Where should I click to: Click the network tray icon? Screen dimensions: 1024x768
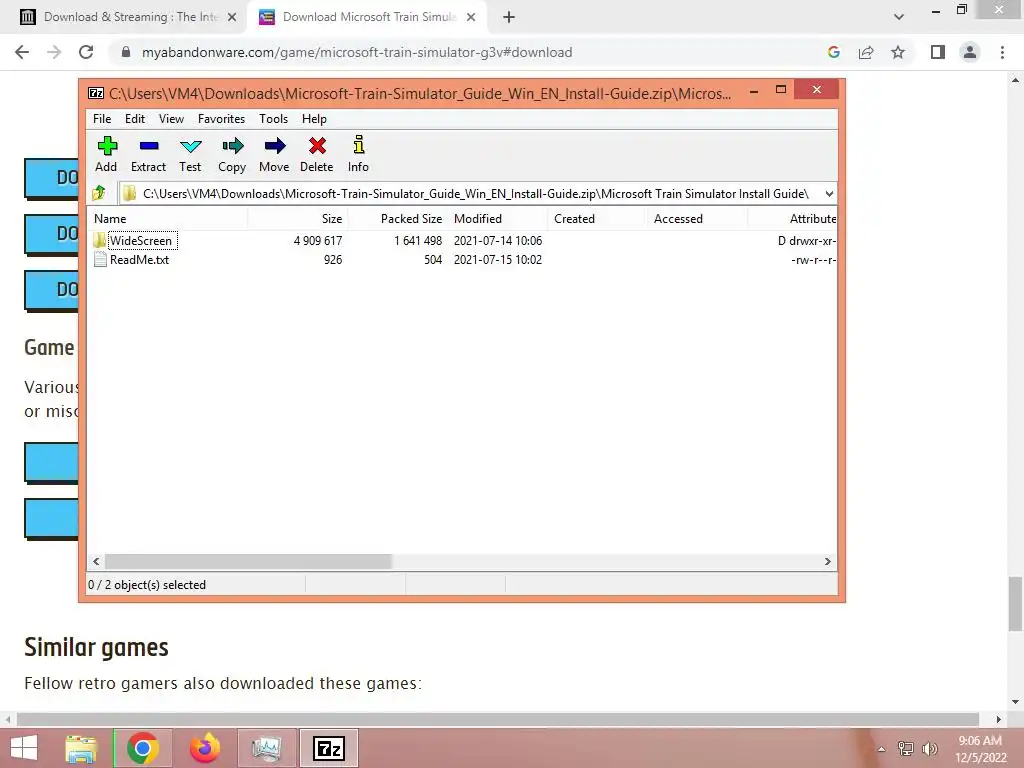(905, 748)
